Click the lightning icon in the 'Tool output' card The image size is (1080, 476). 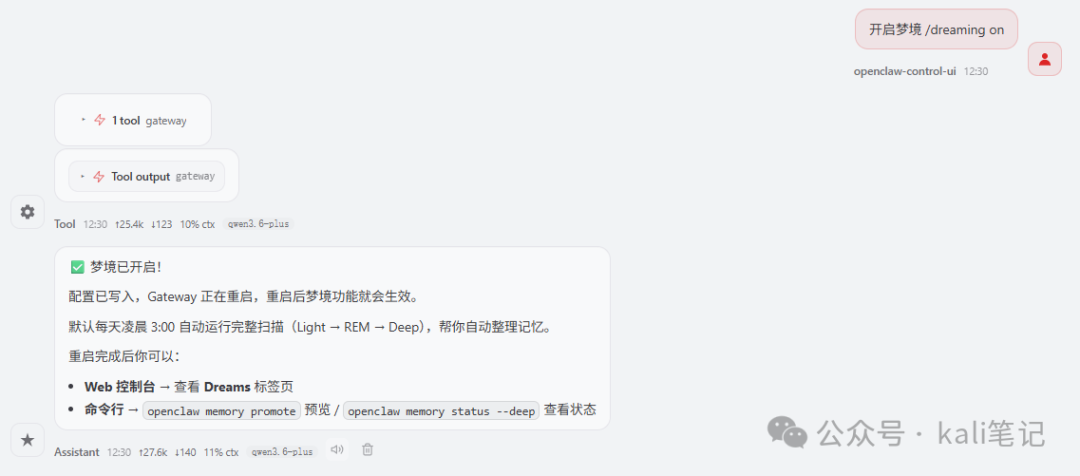tap(99, 176)
